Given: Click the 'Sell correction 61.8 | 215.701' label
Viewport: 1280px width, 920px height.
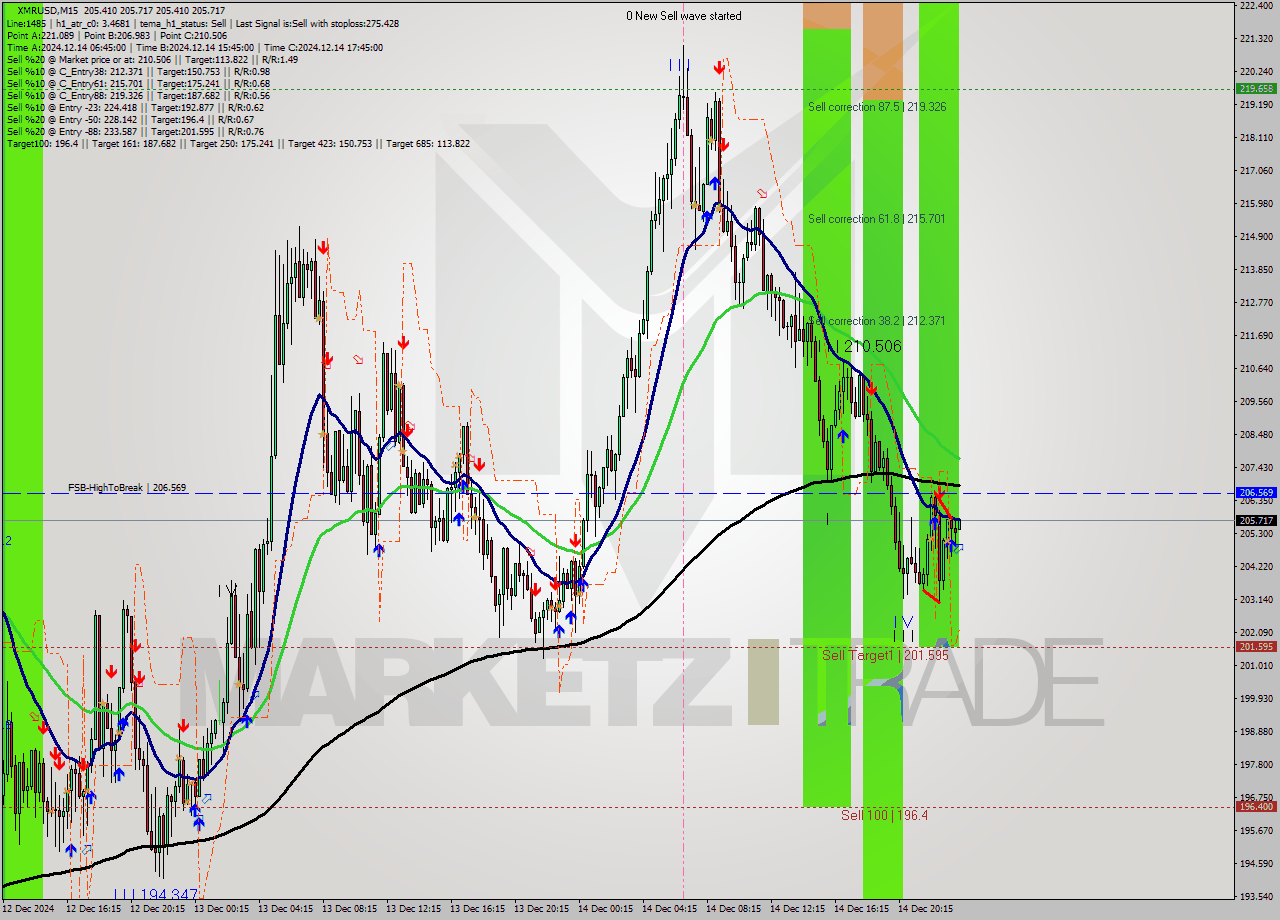Looking at the screenshot, I should 877,218.
